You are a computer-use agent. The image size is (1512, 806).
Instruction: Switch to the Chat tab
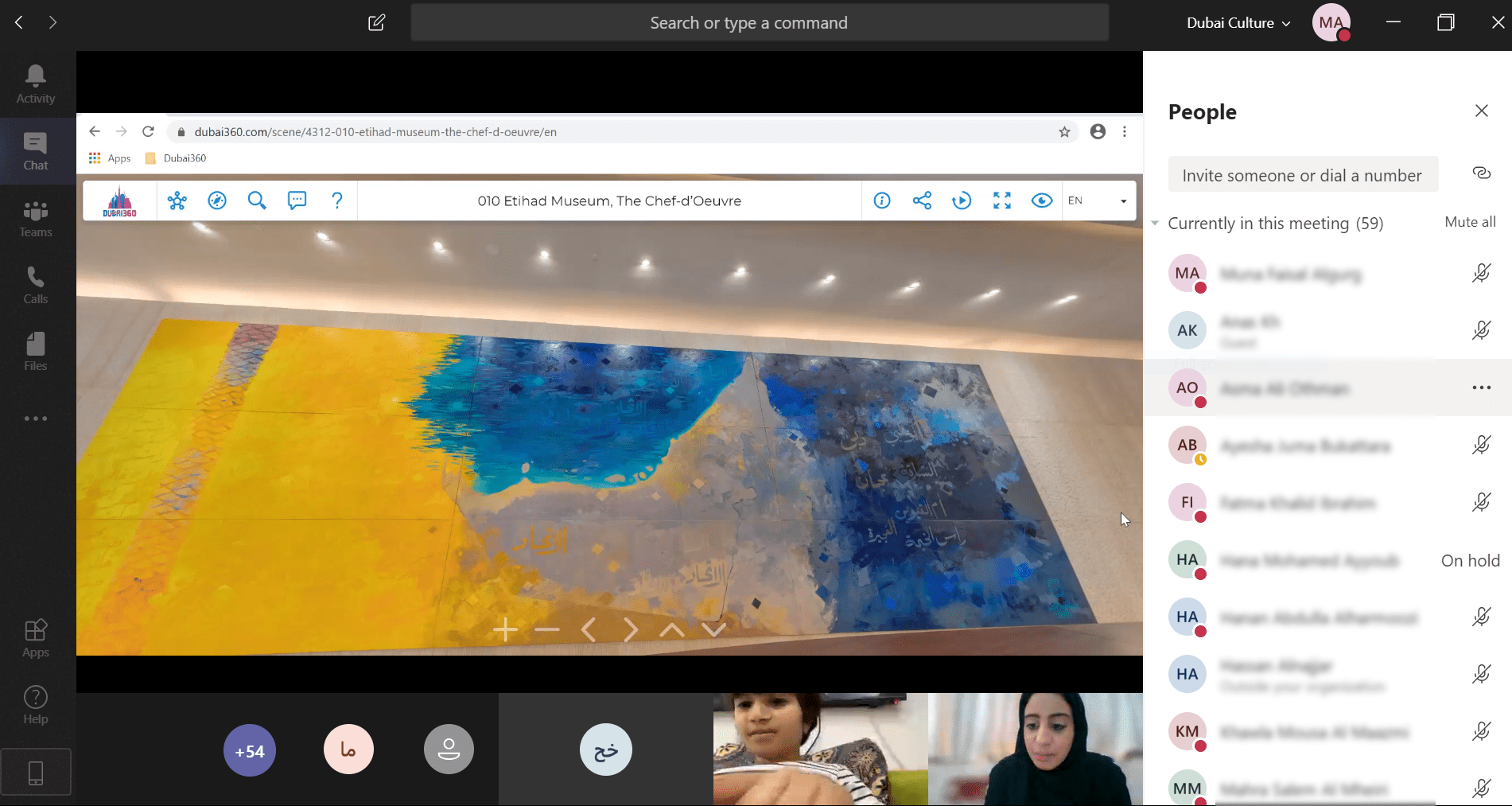(x=36, y=151)
